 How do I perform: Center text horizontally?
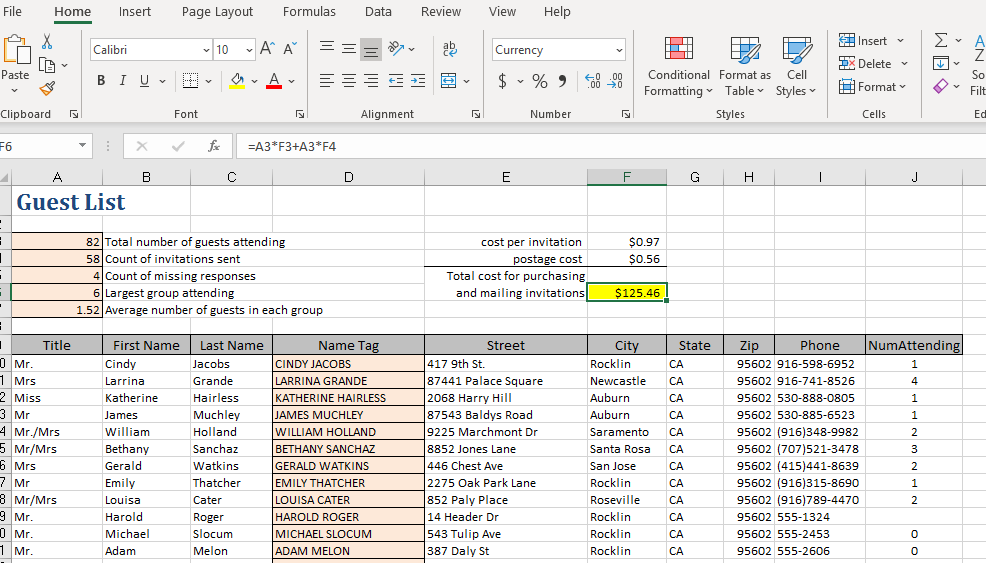pyautogui.click(x=348, y=81)
